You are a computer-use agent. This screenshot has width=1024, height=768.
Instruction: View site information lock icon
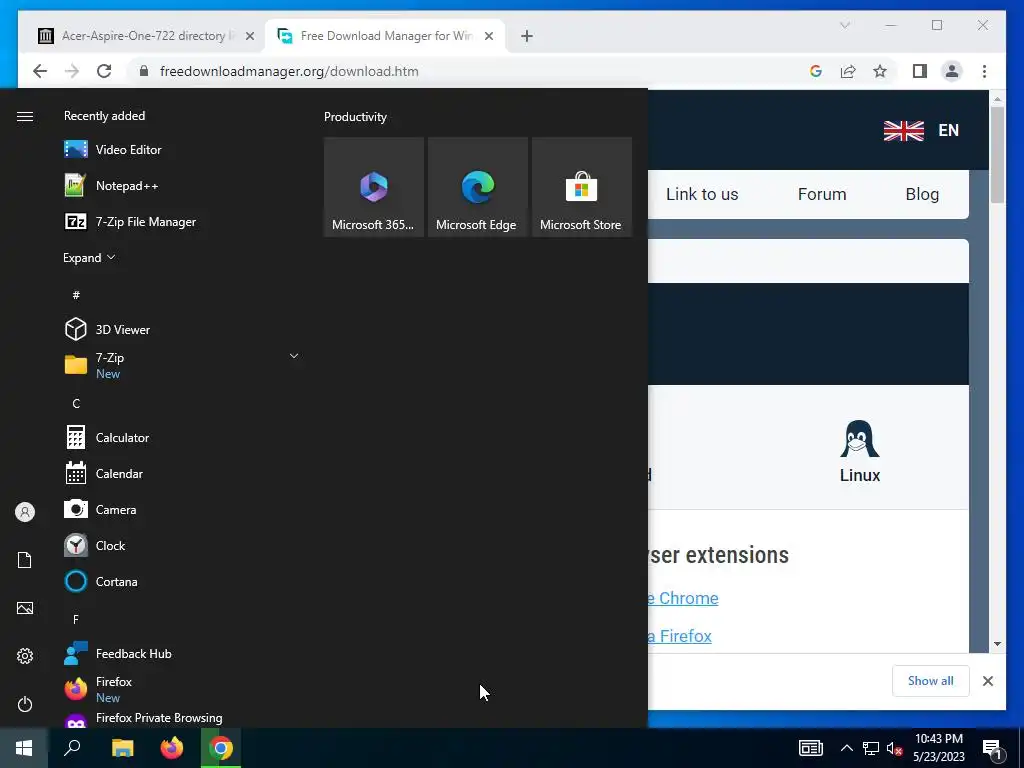click(144, 71)
